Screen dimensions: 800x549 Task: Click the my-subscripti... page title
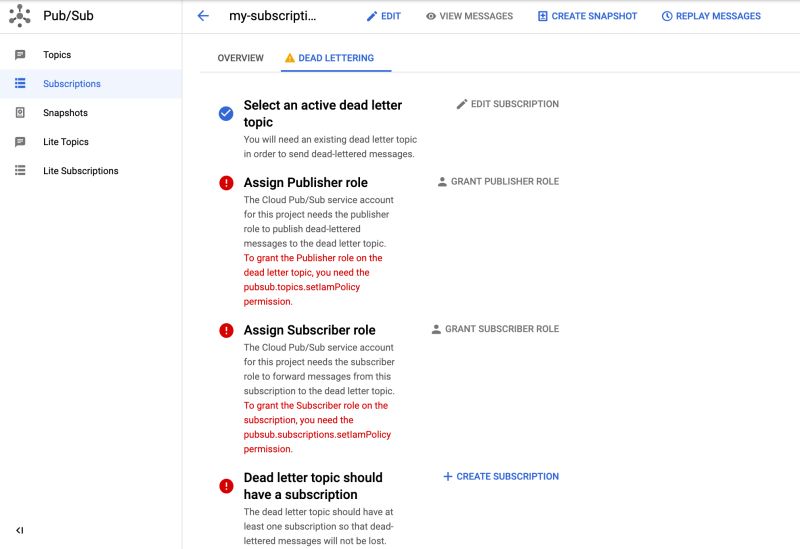tap(272, 16)
